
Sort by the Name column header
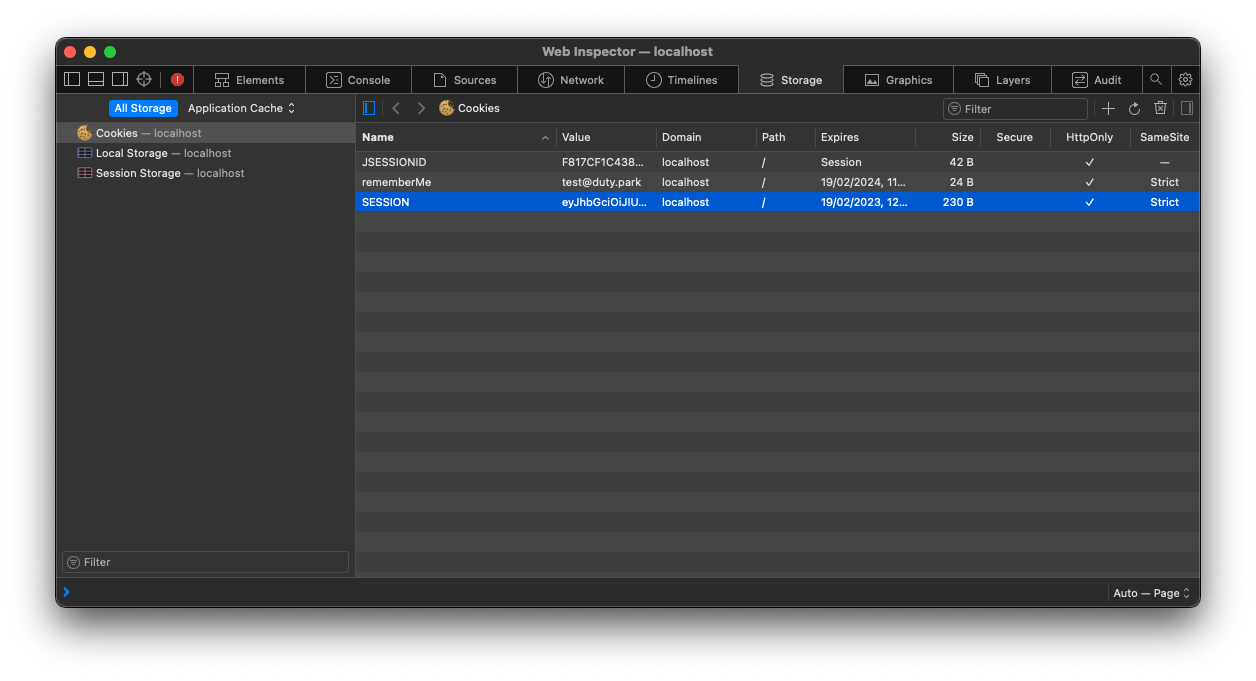456,137
